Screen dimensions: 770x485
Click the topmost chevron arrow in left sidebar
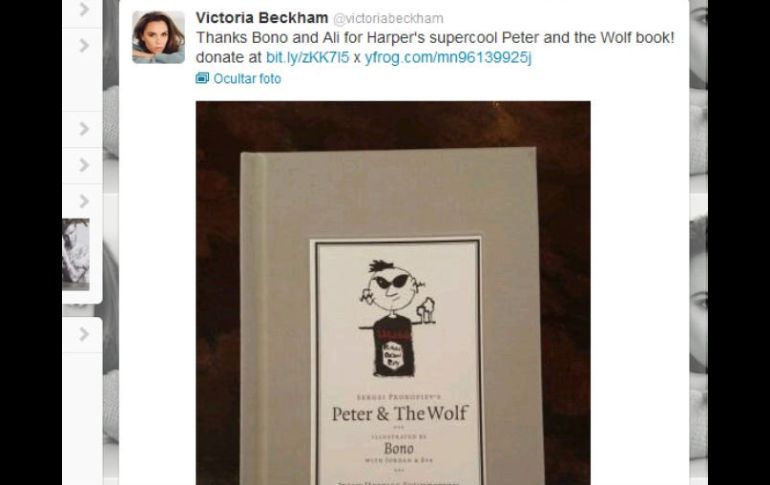tap(84, 9)
